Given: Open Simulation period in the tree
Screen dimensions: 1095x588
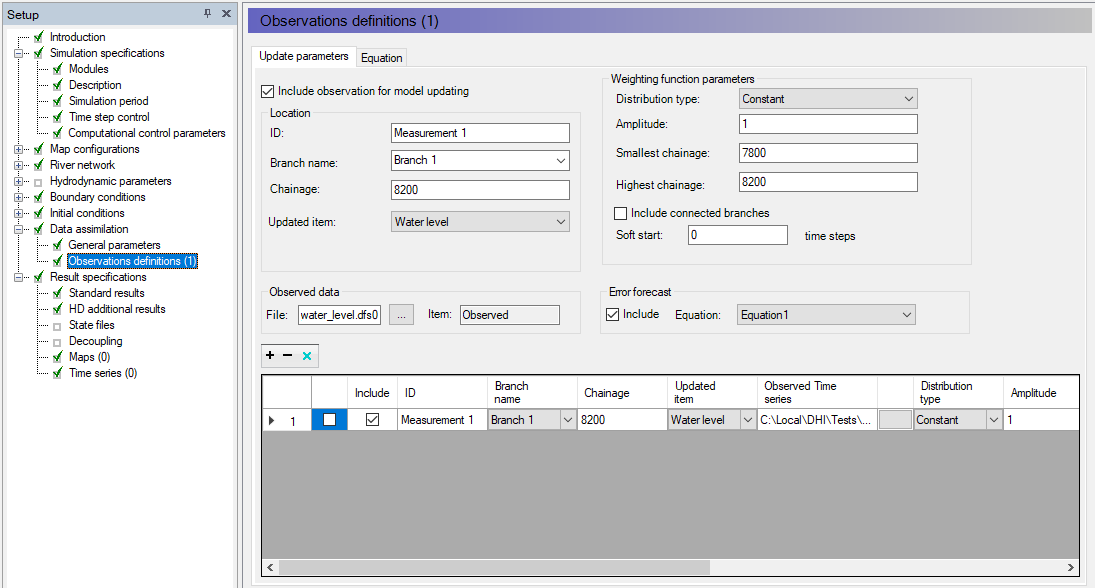Looking at the screenshot, I should (x=109, y=101).
